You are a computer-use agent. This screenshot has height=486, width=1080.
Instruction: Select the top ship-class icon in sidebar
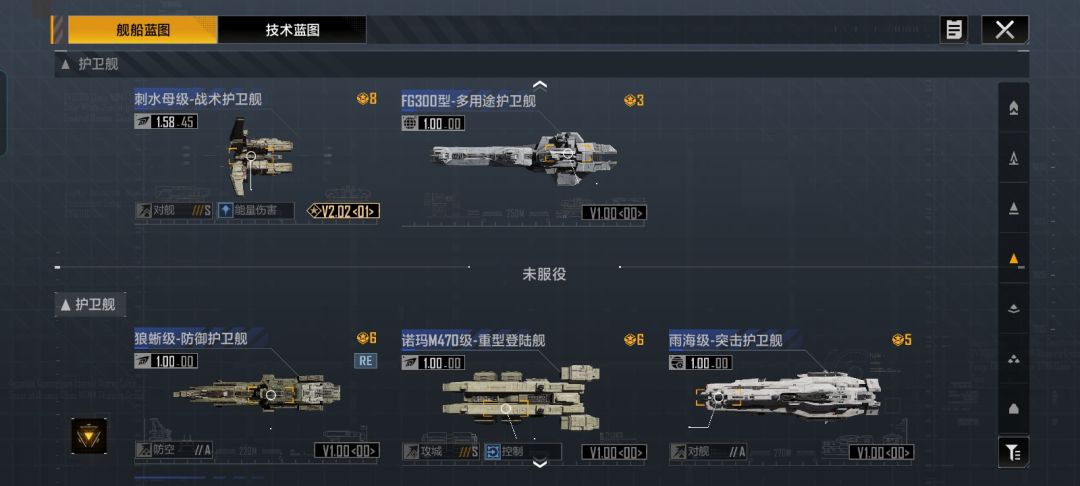(1013, 108)
